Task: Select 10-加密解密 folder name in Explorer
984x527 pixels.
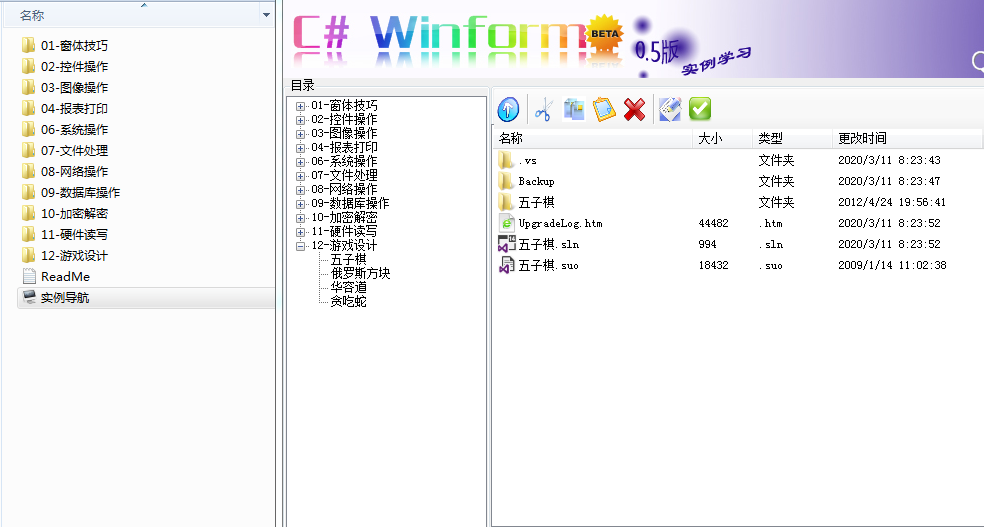Action: click(x=75, y=213)
